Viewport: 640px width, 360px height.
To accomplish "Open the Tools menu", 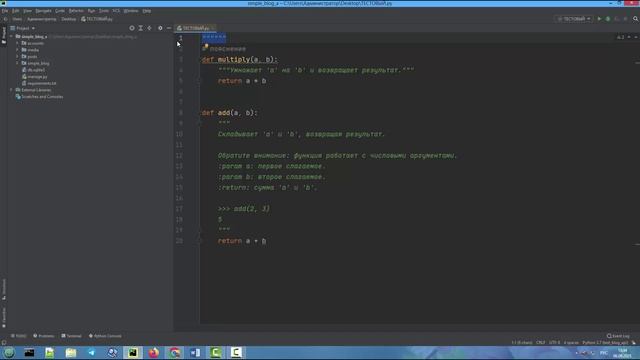I will (104, 11).
